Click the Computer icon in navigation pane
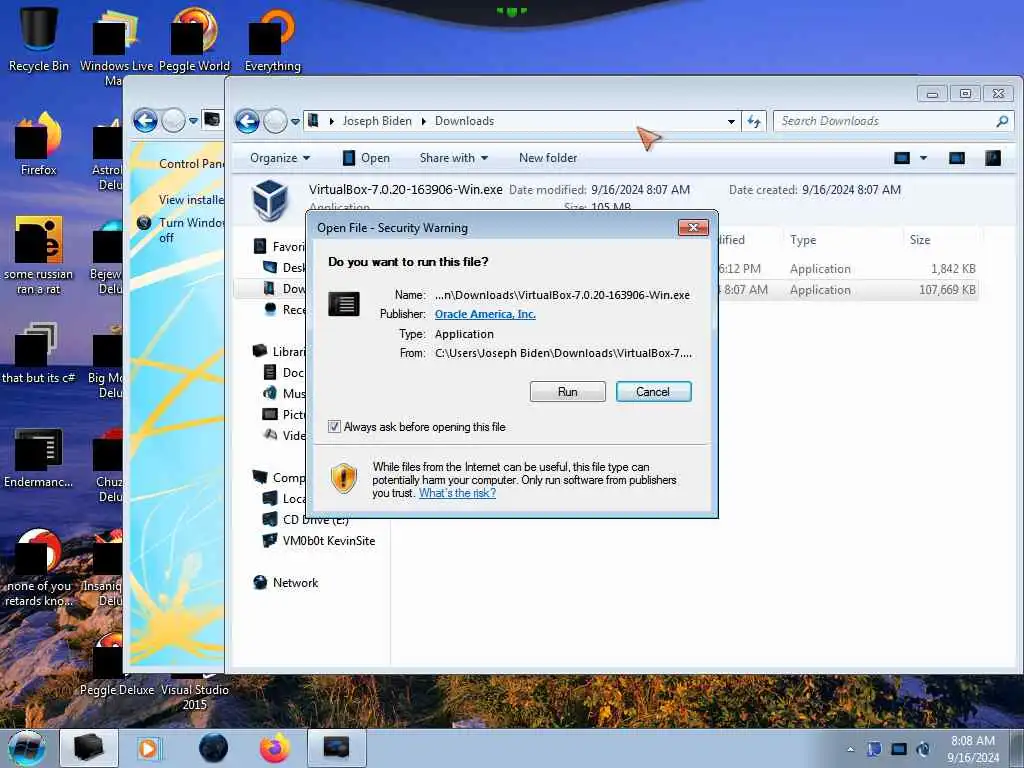The height and width of the screenshot is (768, 1024). tap(260, 477)
